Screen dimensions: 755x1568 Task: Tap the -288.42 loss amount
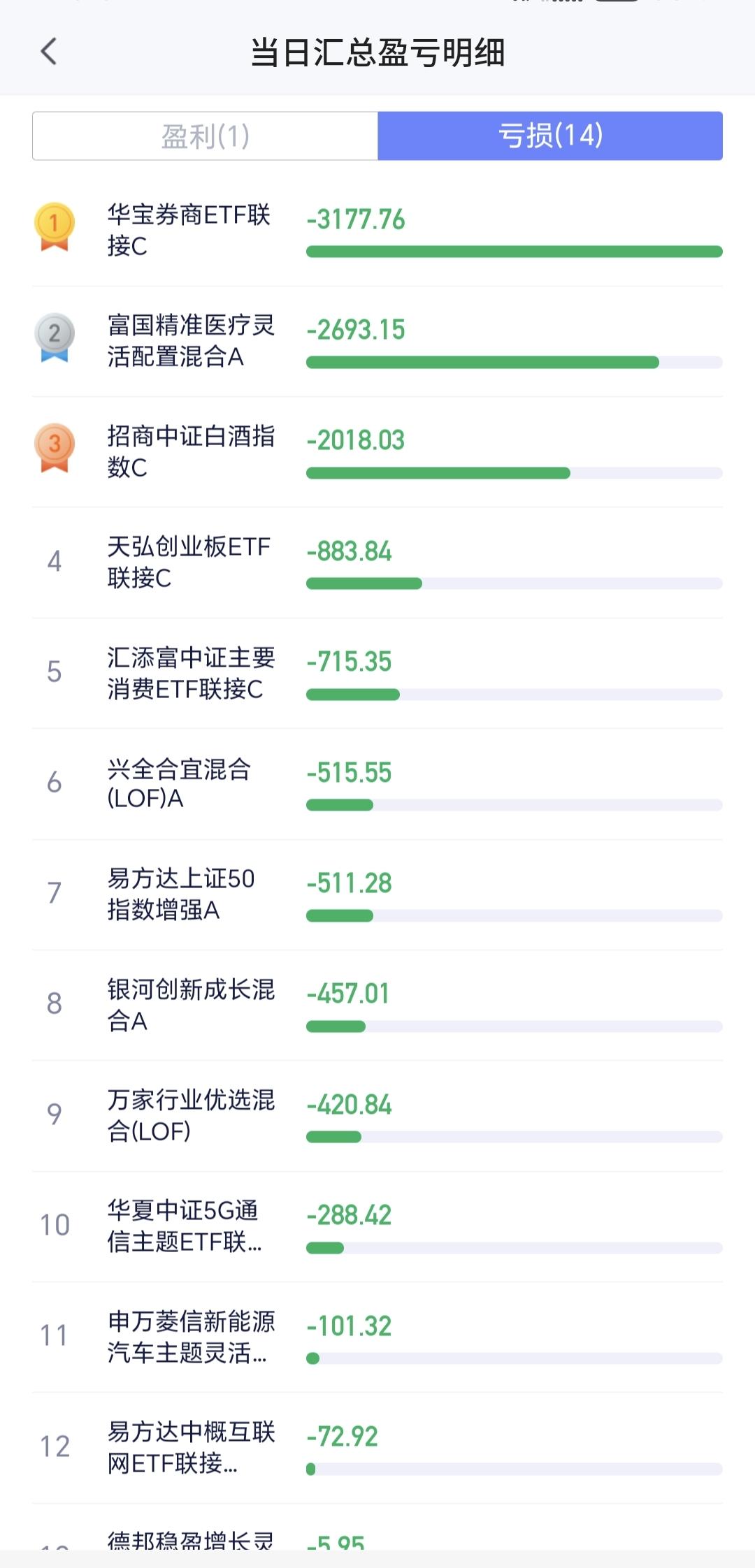point(349,1215)
